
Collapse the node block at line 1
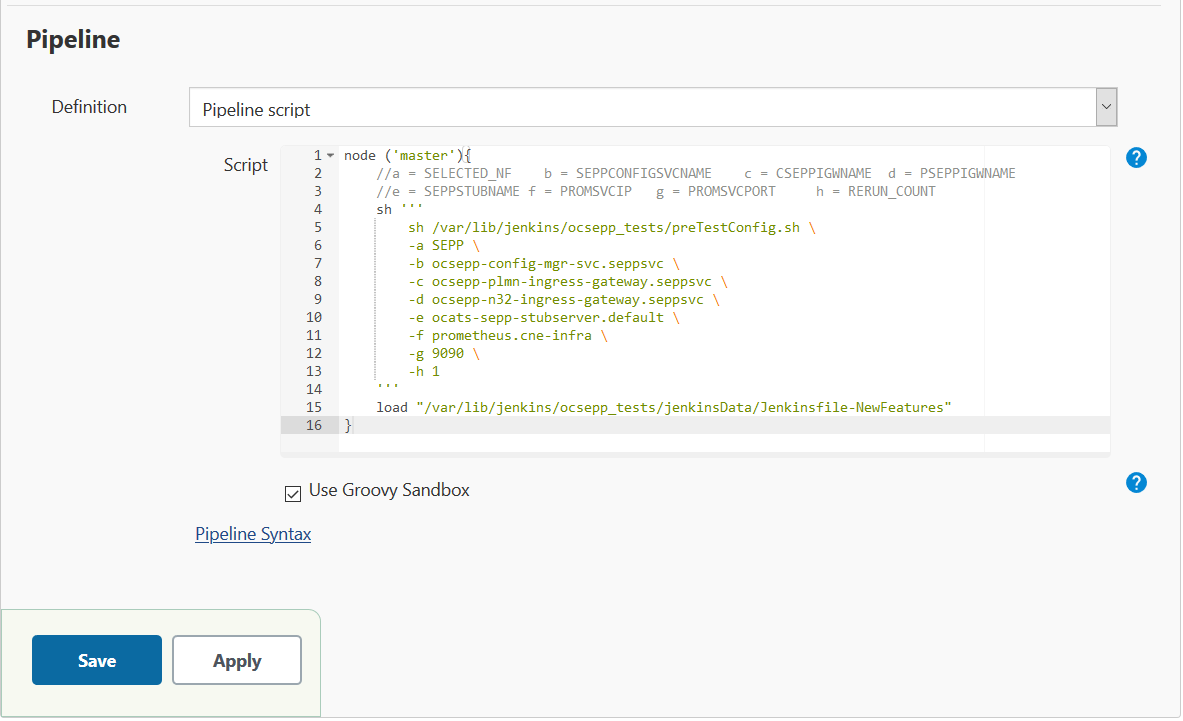(x=331, y=156)
